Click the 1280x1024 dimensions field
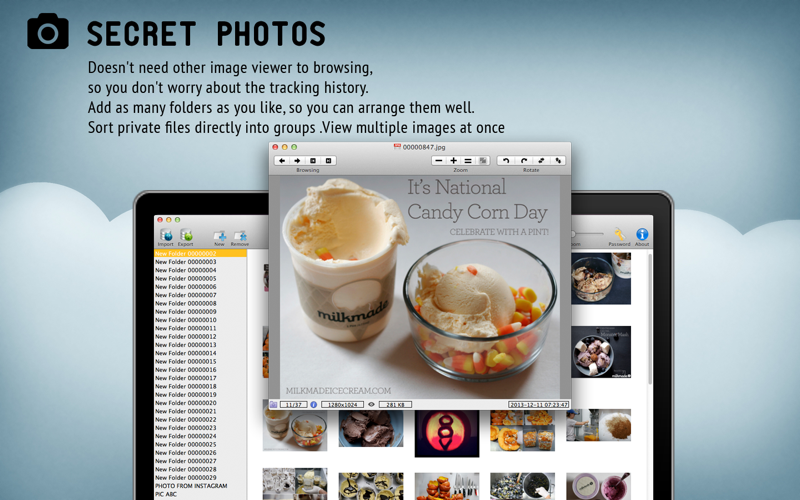This screenshot has height=500, width=800. 342,405
